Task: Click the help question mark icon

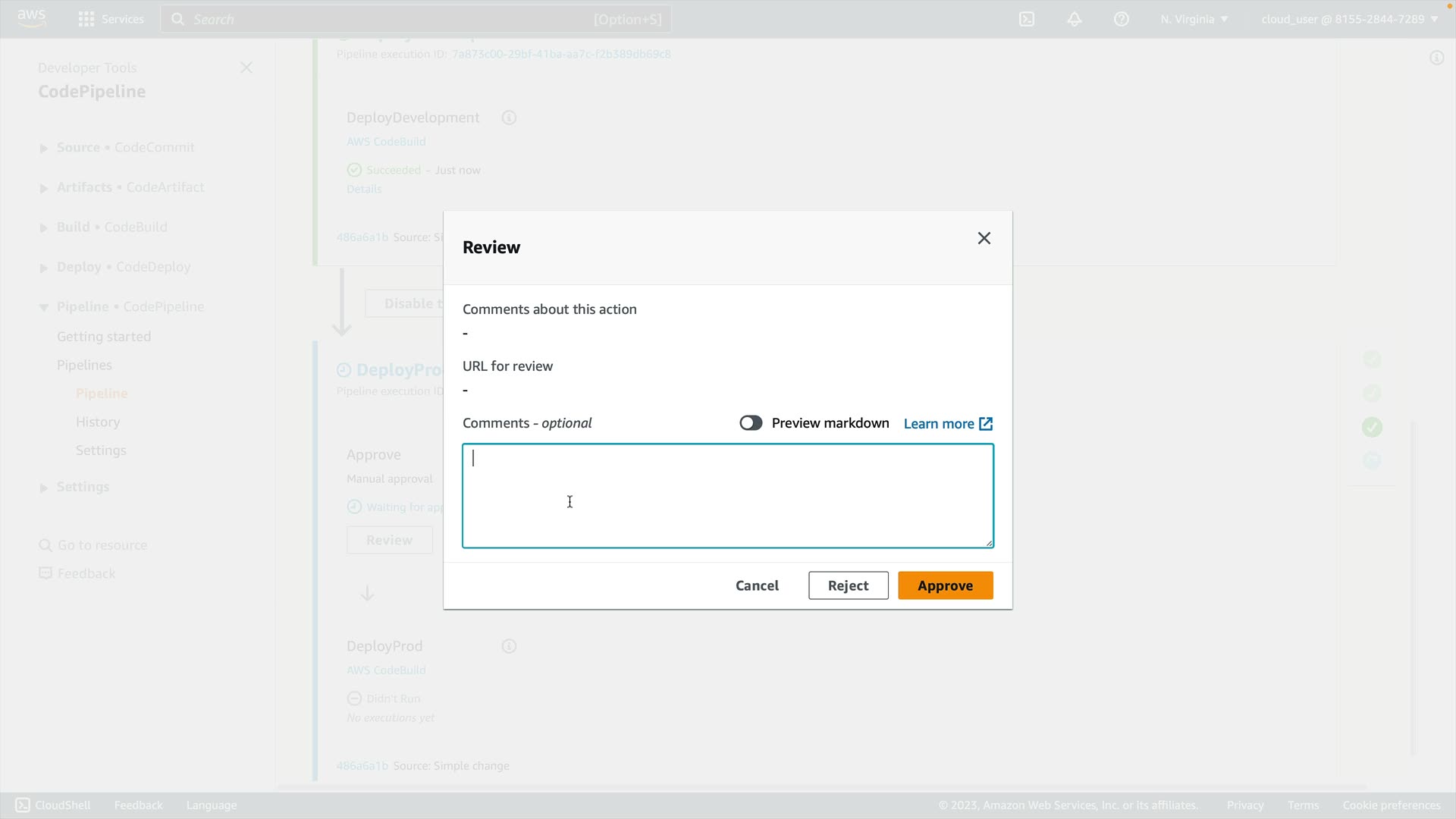Action: [1121, 19]
